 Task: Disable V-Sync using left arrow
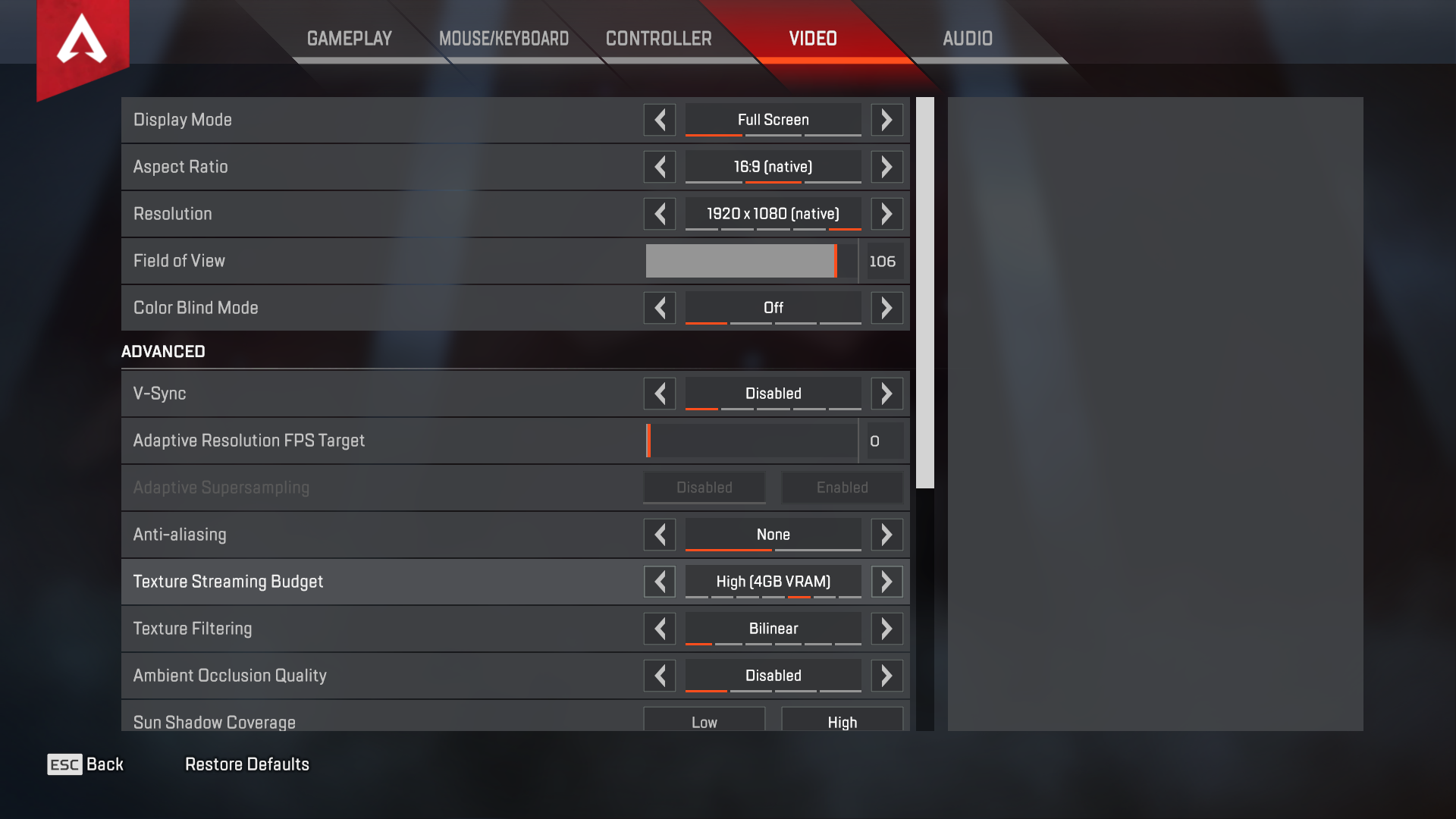point(659,392)
